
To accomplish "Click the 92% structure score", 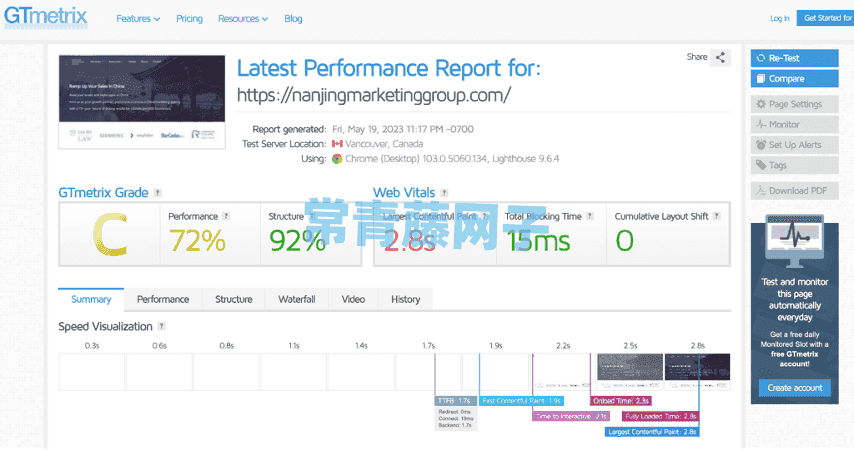I will coord(297,240).
